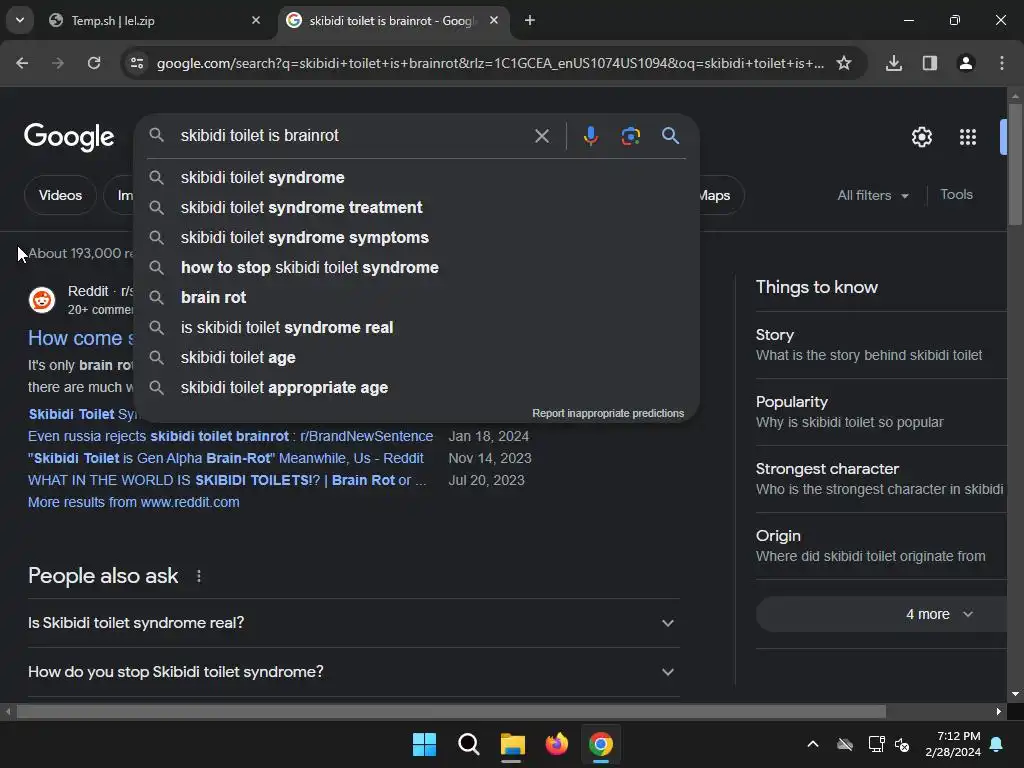Open tab search dropdown arrow
Image resolution: width=1024 pixels, height=768 pixels.
point(20,20)
